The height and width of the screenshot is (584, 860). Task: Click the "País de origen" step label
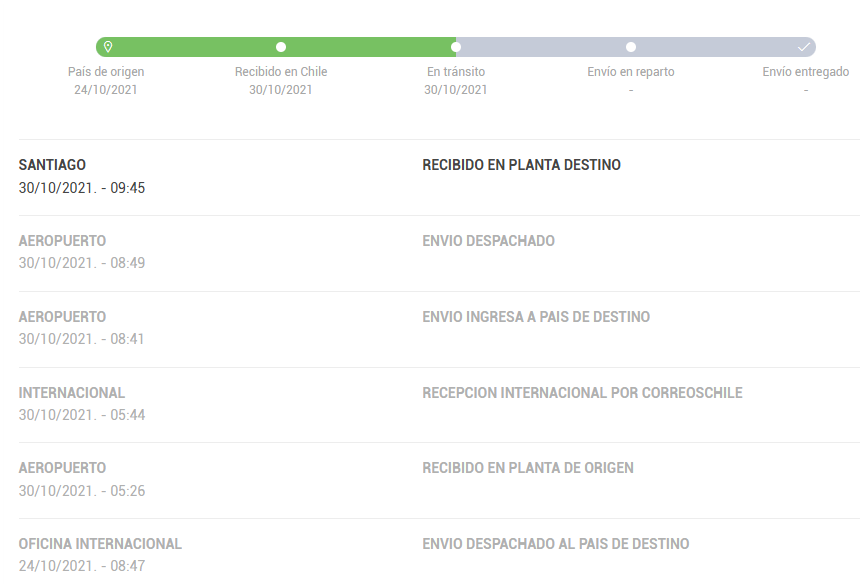[x=106, y=72]
